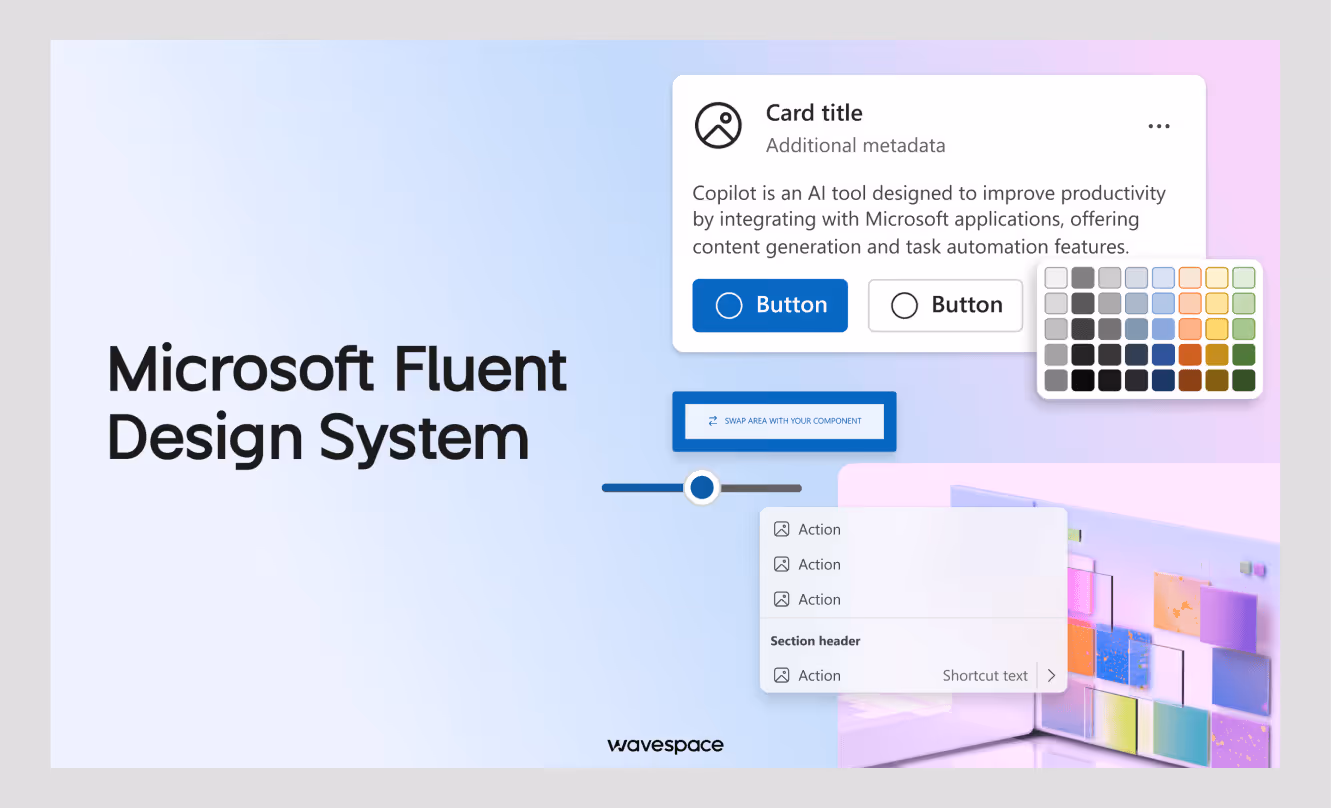Click the "Card title" heading
Screen dimensions: 1331x808
point(814,113)
